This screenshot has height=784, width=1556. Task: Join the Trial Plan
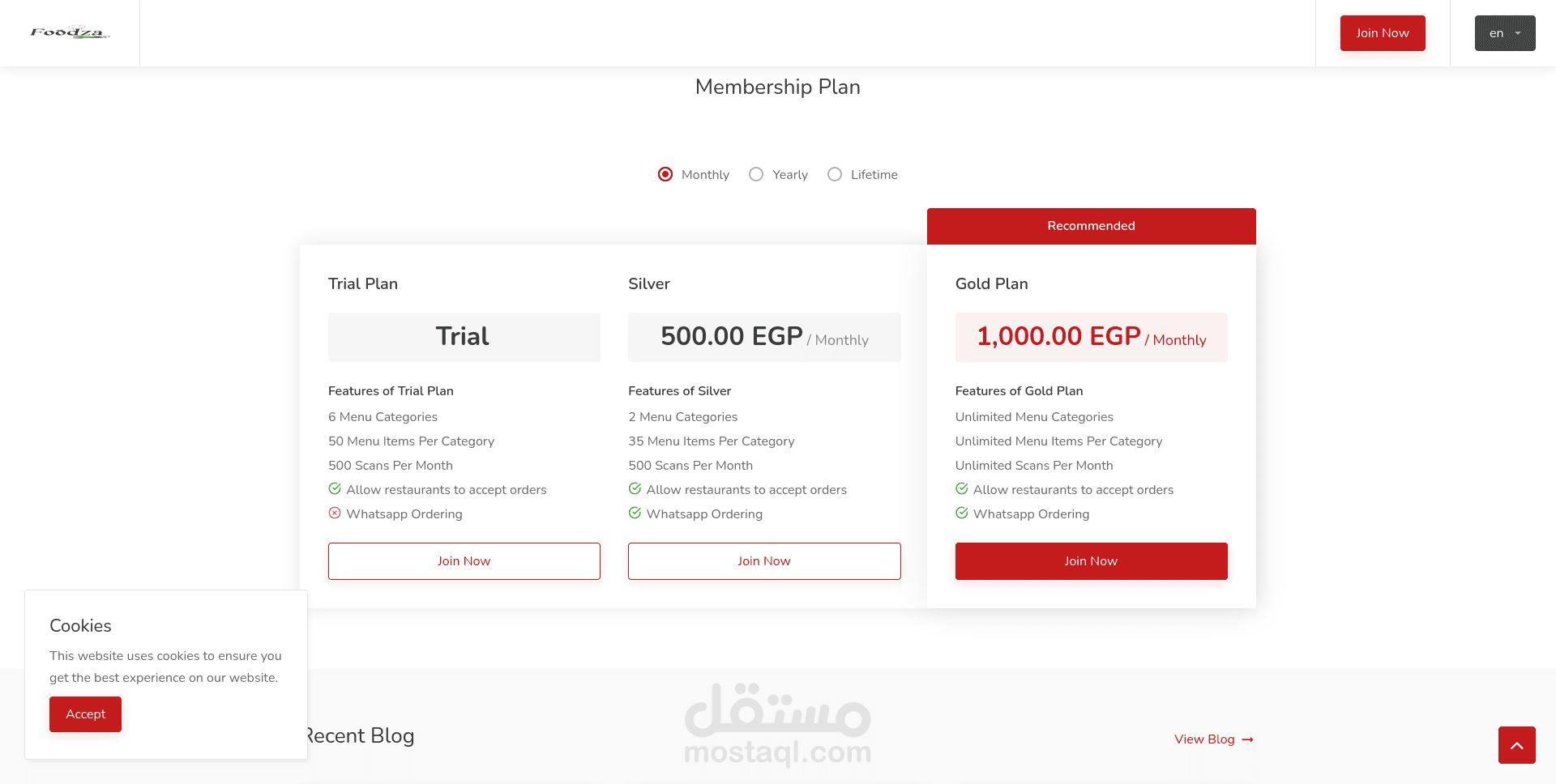point(464,561)
